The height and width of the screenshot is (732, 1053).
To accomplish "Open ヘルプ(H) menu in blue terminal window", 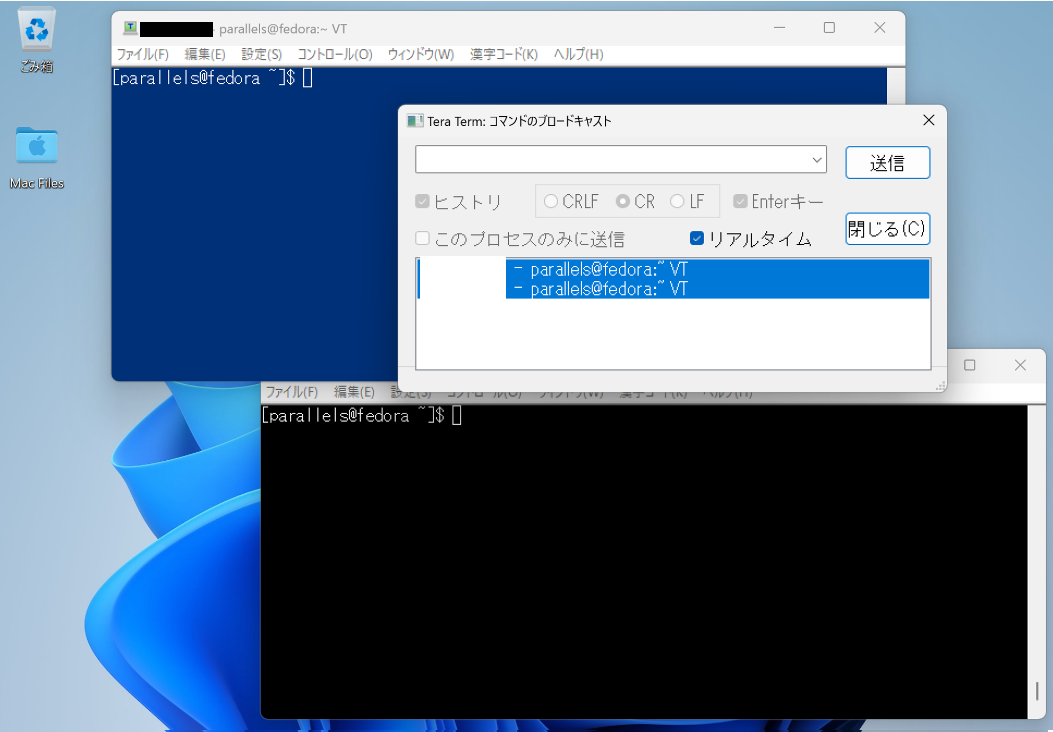I will point(578,54).
